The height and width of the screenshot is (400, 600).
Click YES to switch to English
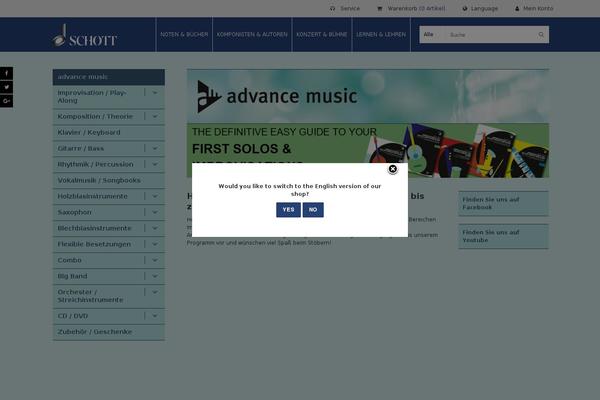pos(288,210)
